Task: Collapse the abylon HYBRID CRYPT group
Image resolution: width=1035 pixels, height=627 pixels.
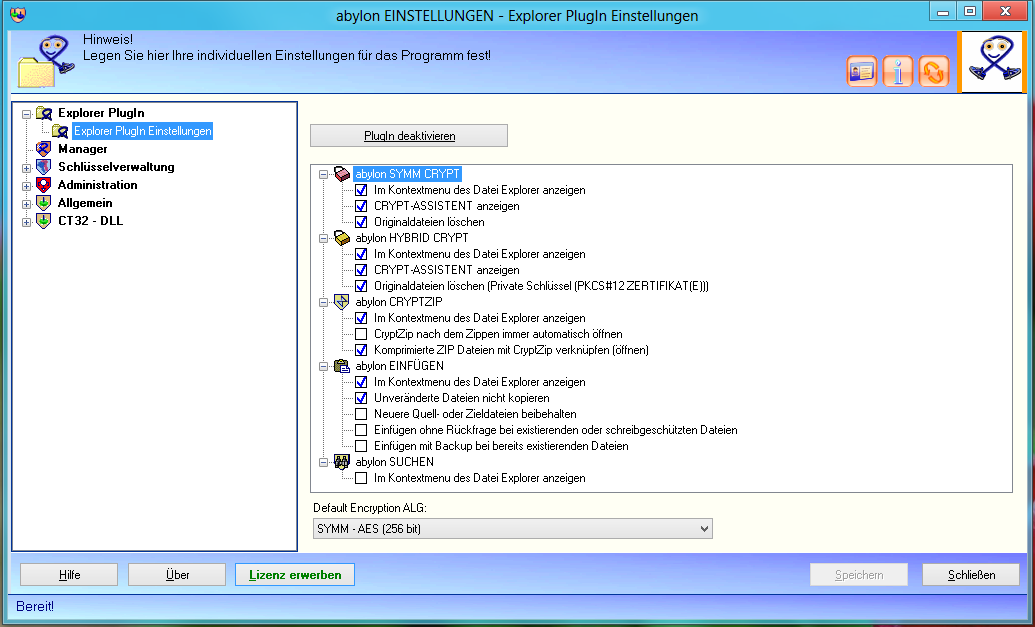Action: pyautogui.click(x=323, y=238)
